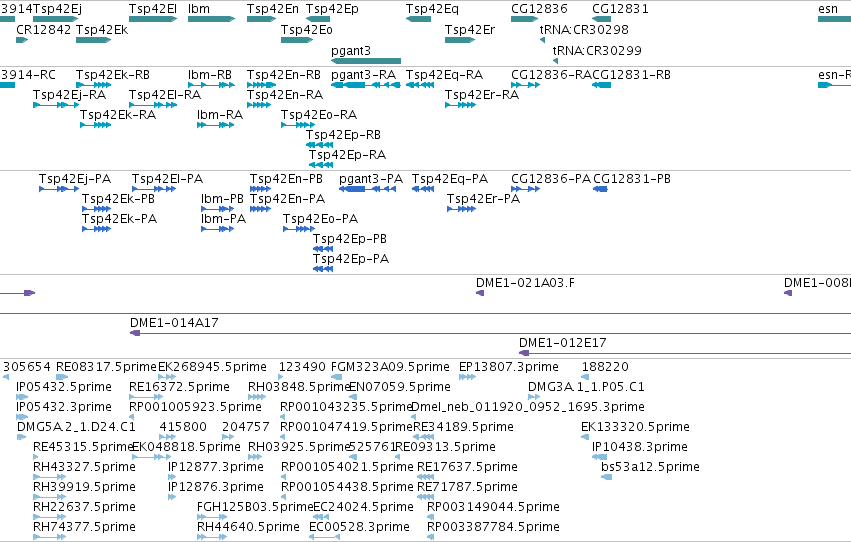851x542 pixels.
Task: Click EST EP13807.3prime
Action: click(x=467, y=377)
